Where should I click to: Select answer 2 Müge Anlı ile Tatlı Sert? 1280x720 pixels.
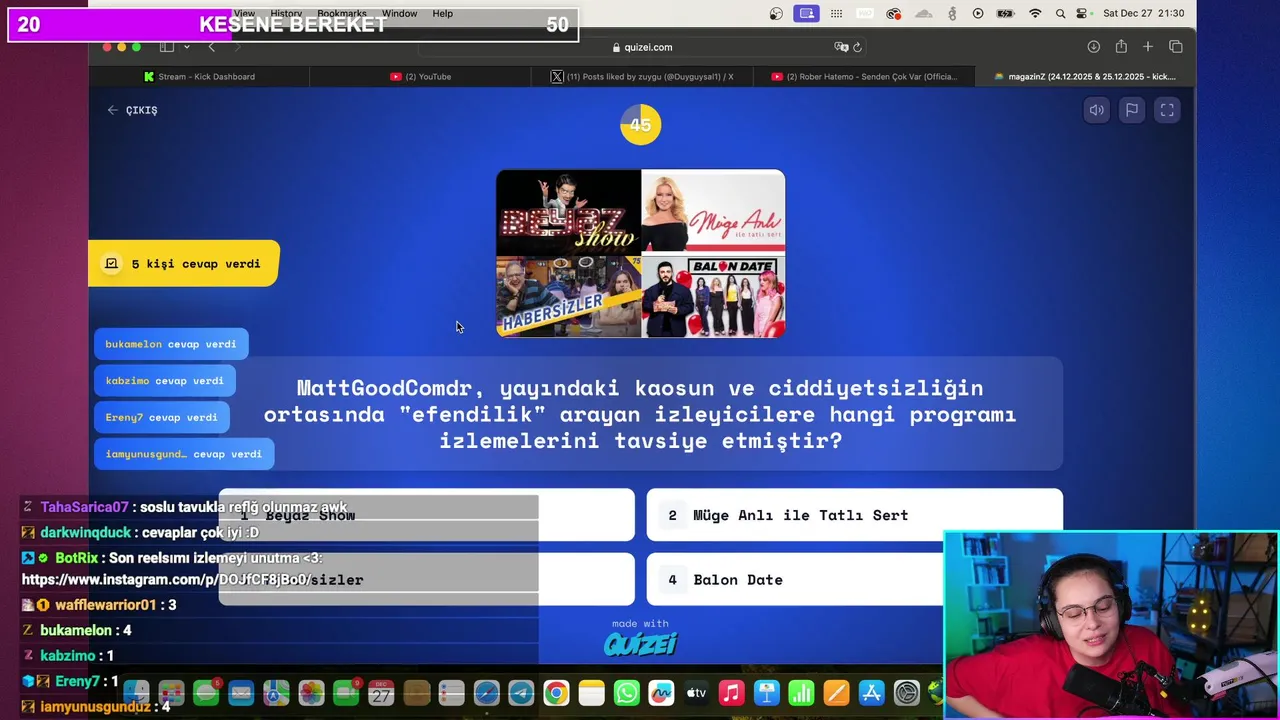click(855, 515)
